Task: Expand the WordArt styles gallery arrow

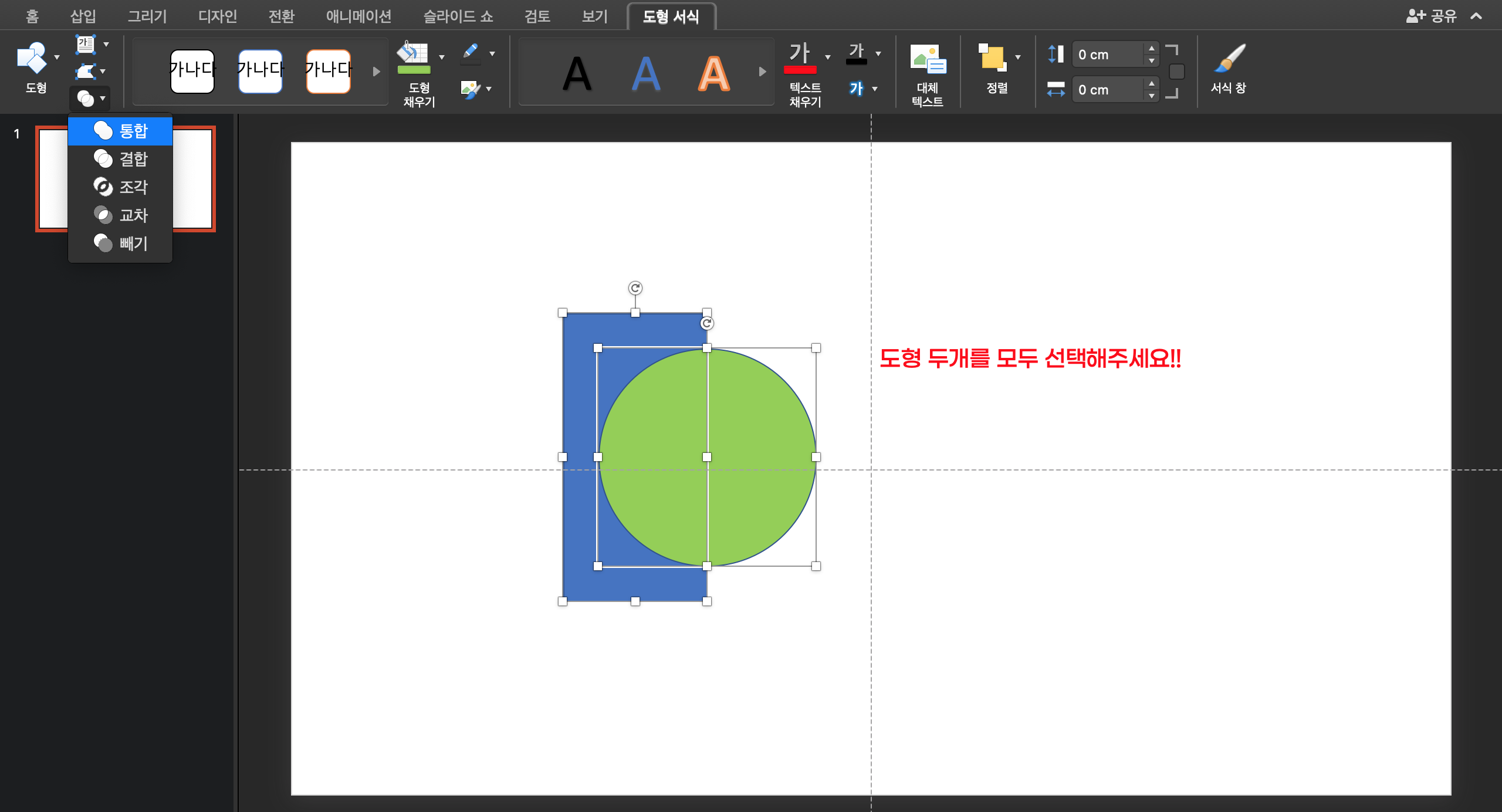Action: (x=762, y=72)
